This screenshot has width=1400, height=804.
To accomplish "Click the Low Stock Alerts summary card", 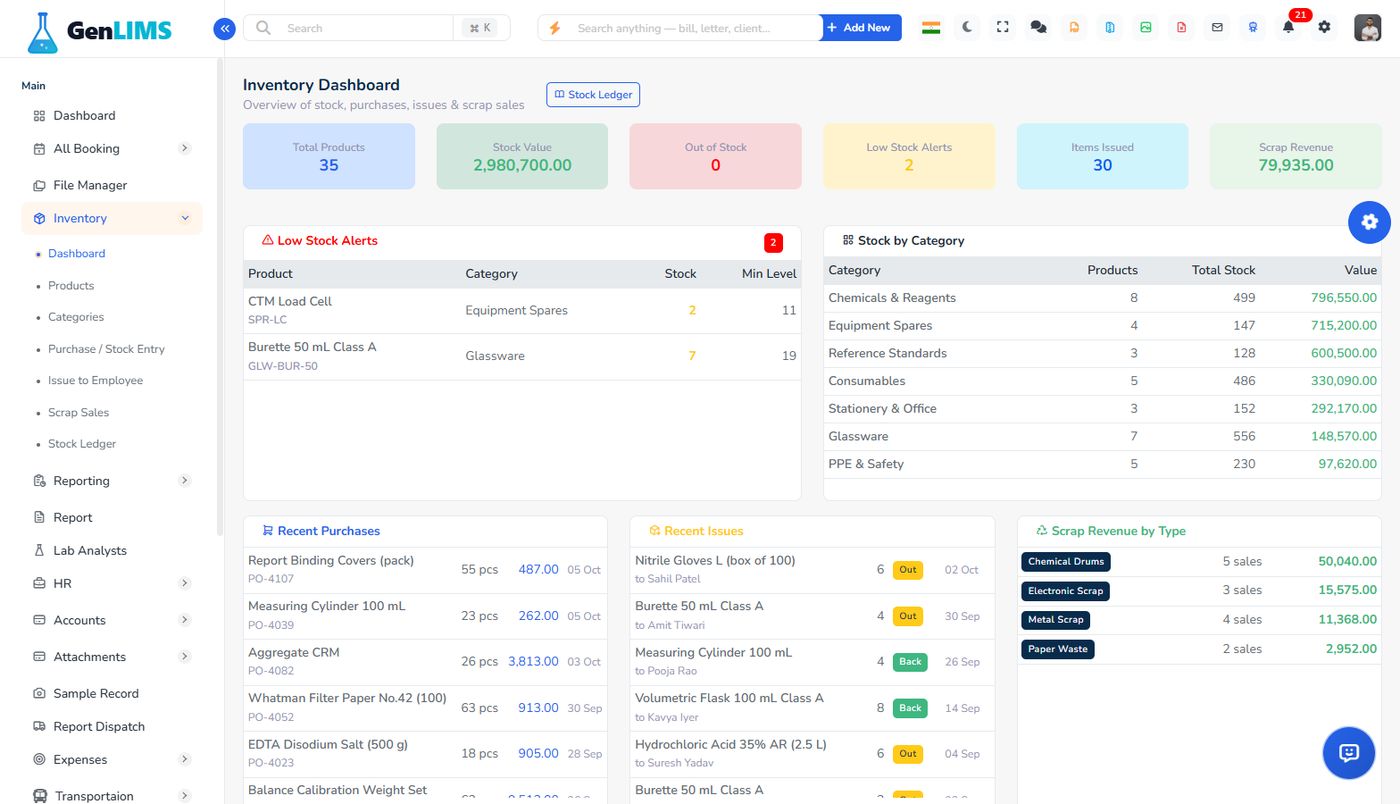I will 909,156.
